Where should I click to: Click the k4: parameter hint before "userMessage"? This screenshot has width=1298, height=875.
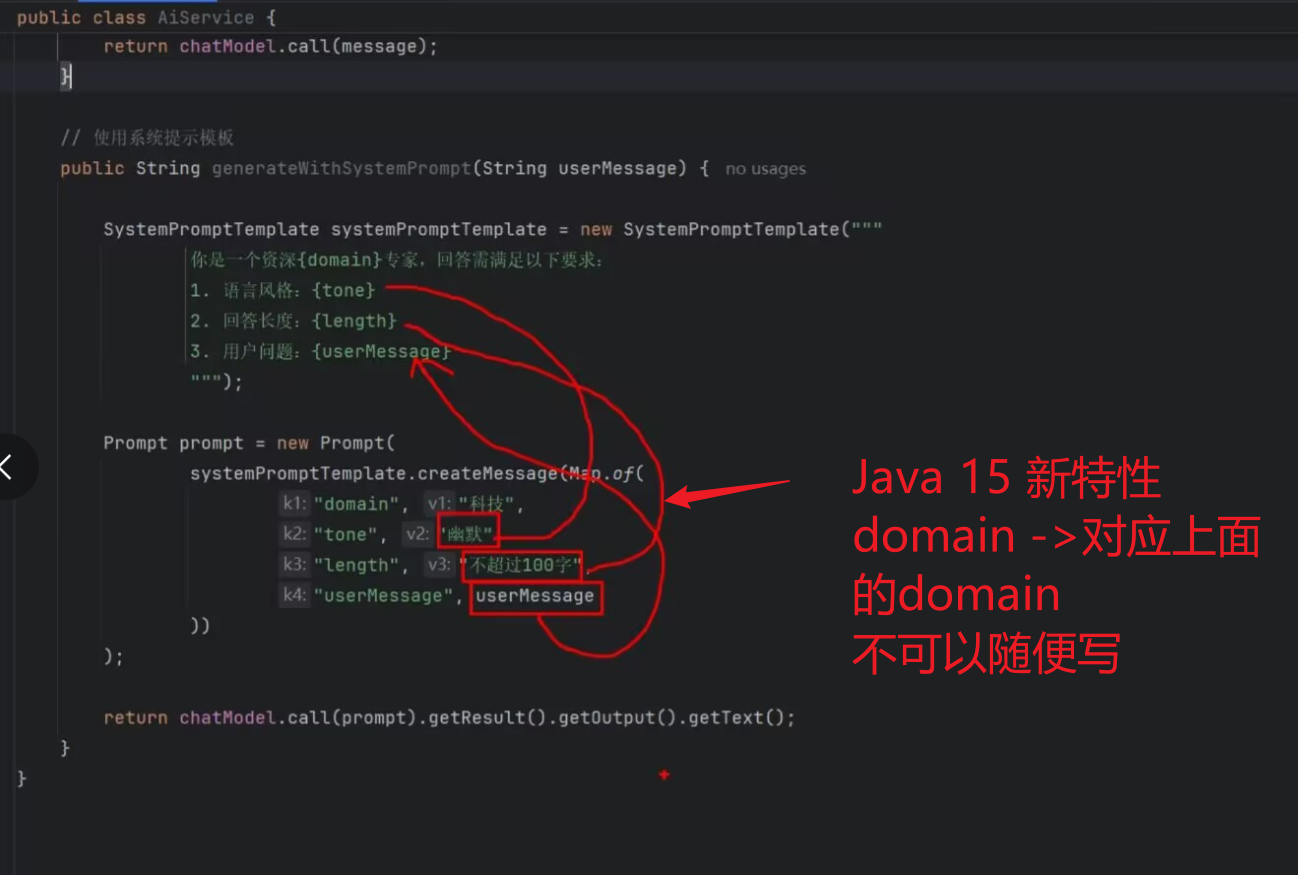[x=294, y=596]
